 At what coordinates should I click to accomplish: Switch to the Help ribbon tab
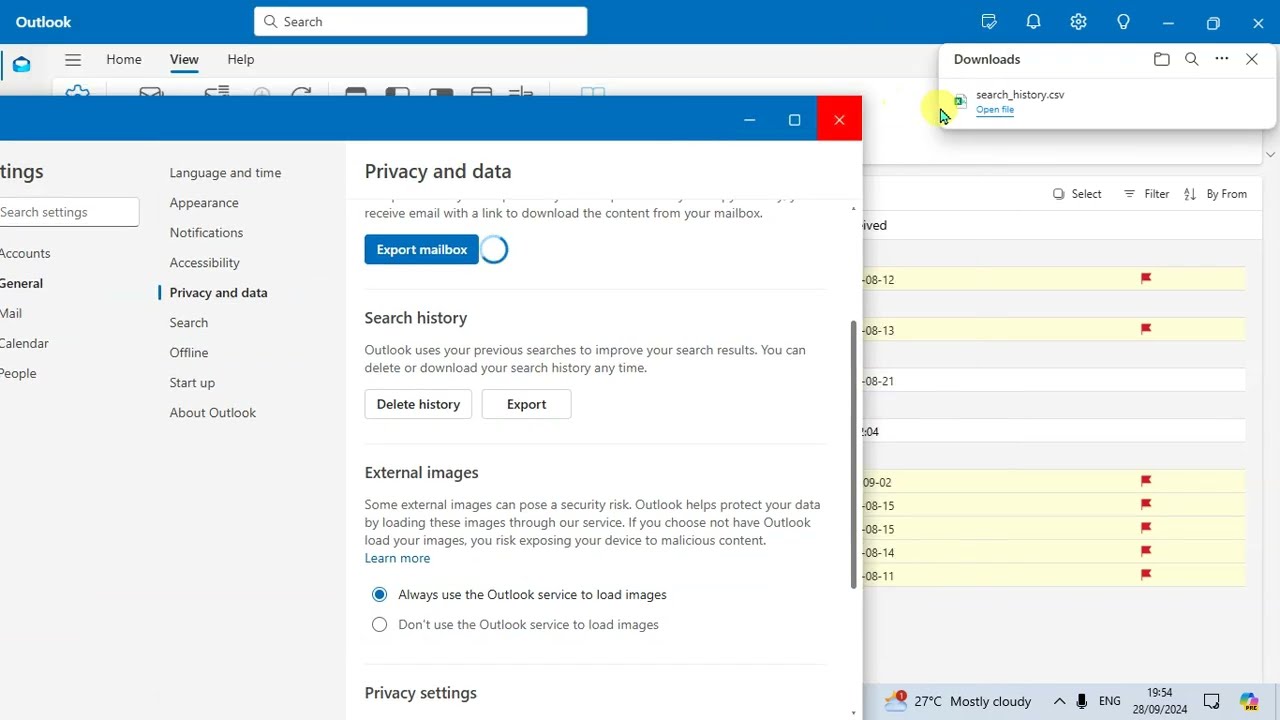[241, 59]
